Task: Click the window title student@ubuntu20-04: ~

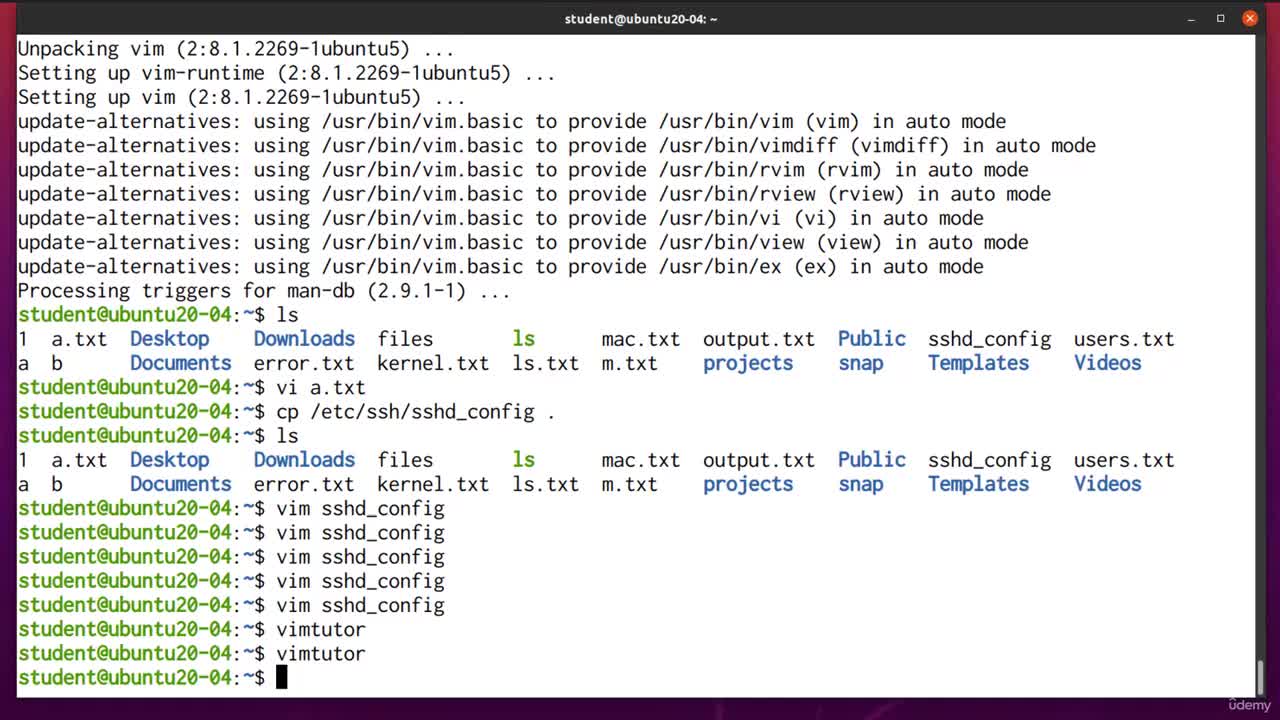Action: click(641, 18)
